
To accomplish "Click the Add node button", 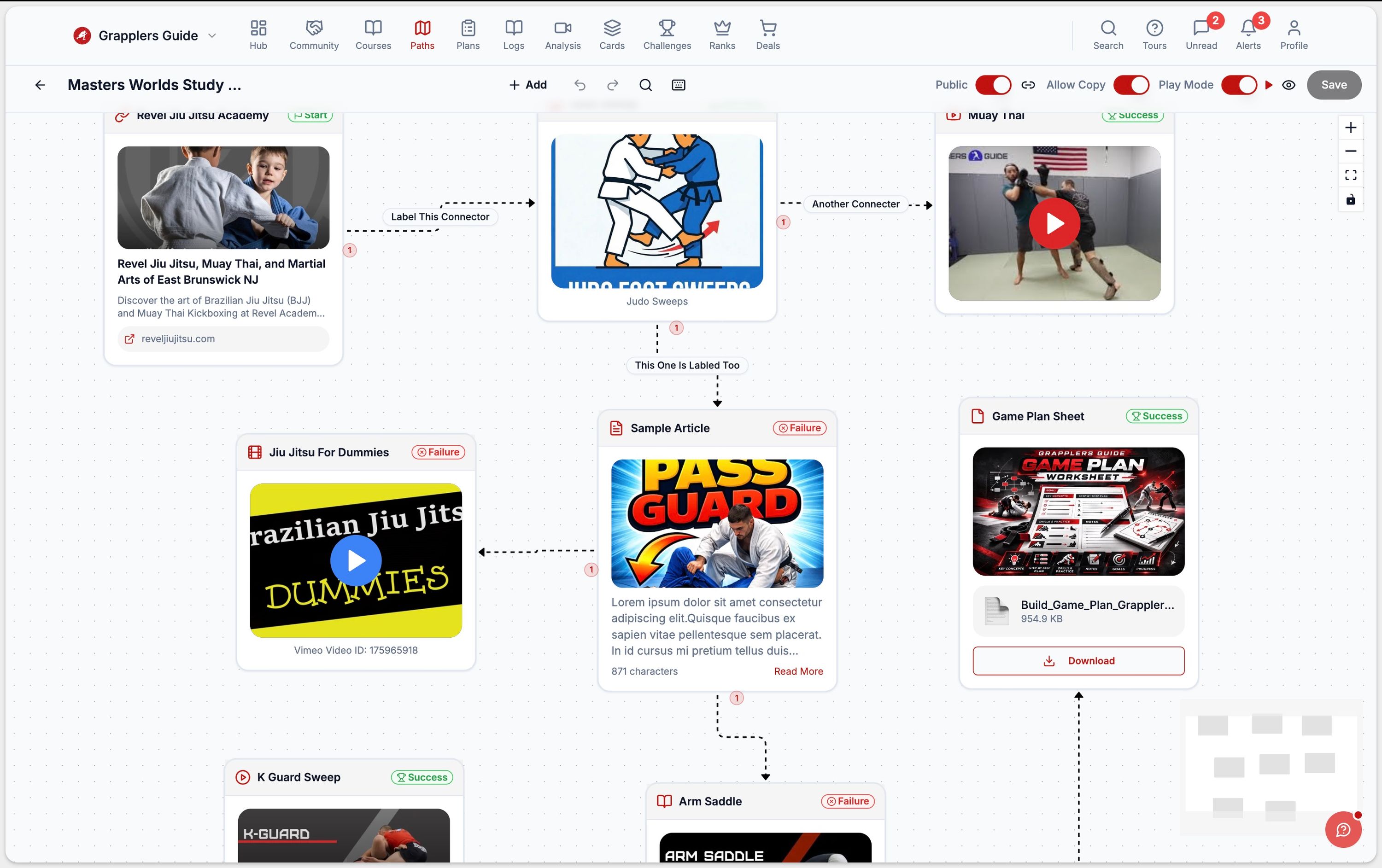I will click(x=528, y=85).
